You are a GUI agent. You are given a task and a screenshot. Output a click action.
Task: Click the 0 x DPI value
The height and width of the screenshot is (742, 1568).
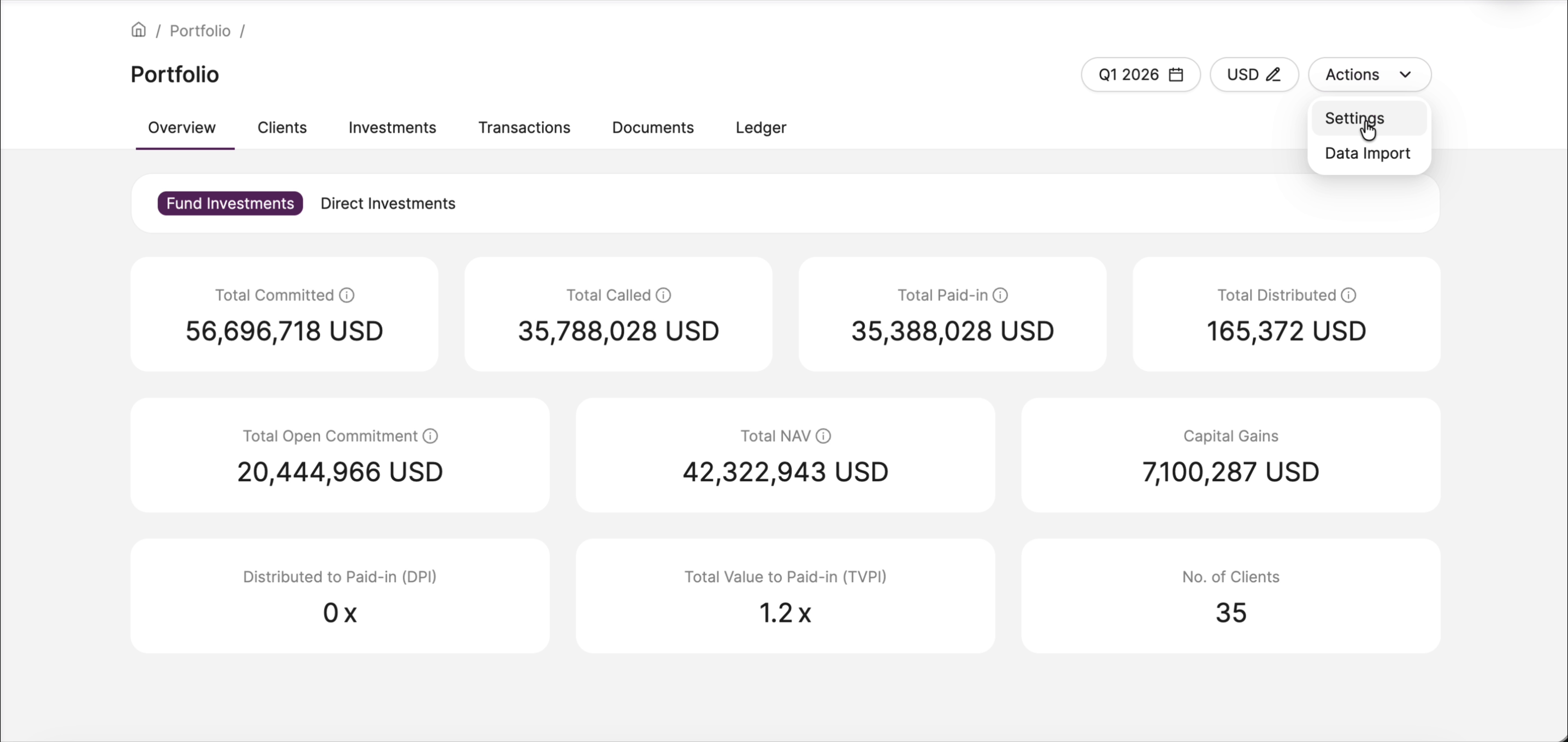(x=340, y=613)
